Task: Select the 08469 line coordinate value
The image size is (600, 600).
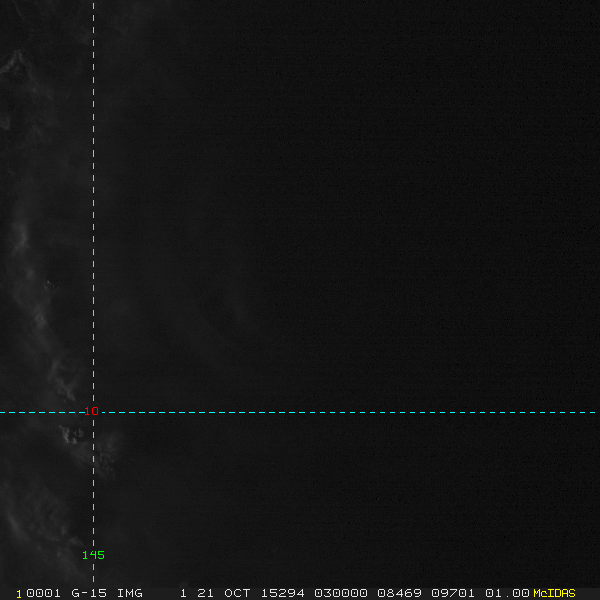Action: [399, 593]
